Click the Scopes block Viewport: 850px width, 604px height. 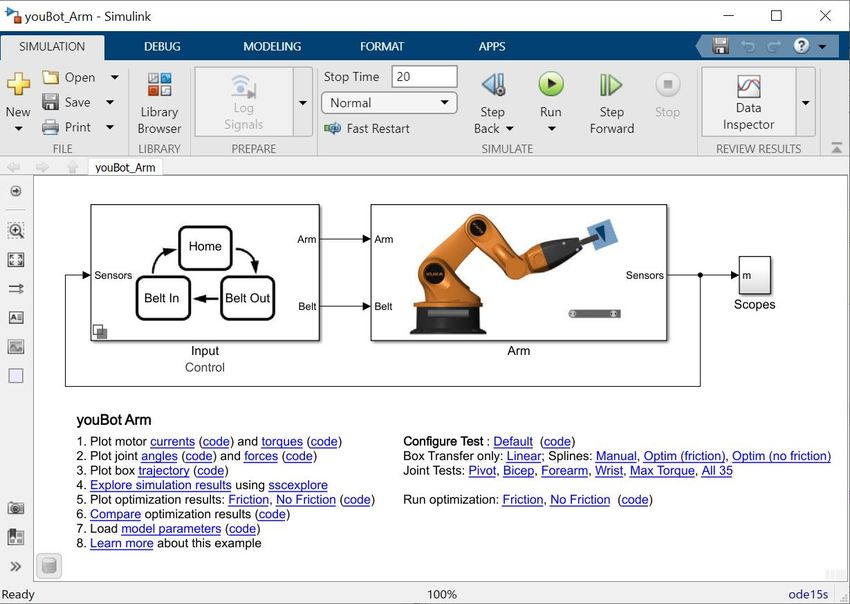[755, 275]
